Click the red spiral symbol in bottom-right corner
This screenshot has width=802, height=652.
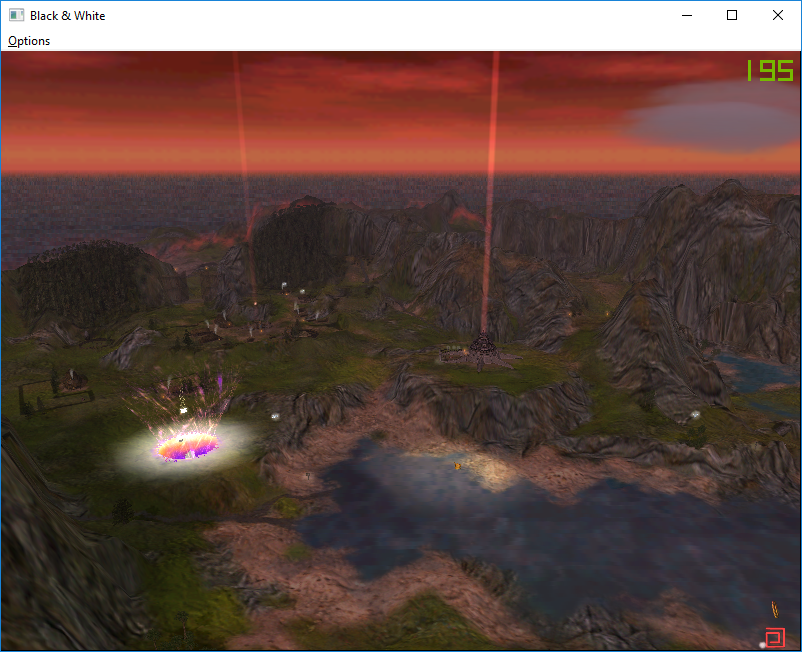click(775, 638)
